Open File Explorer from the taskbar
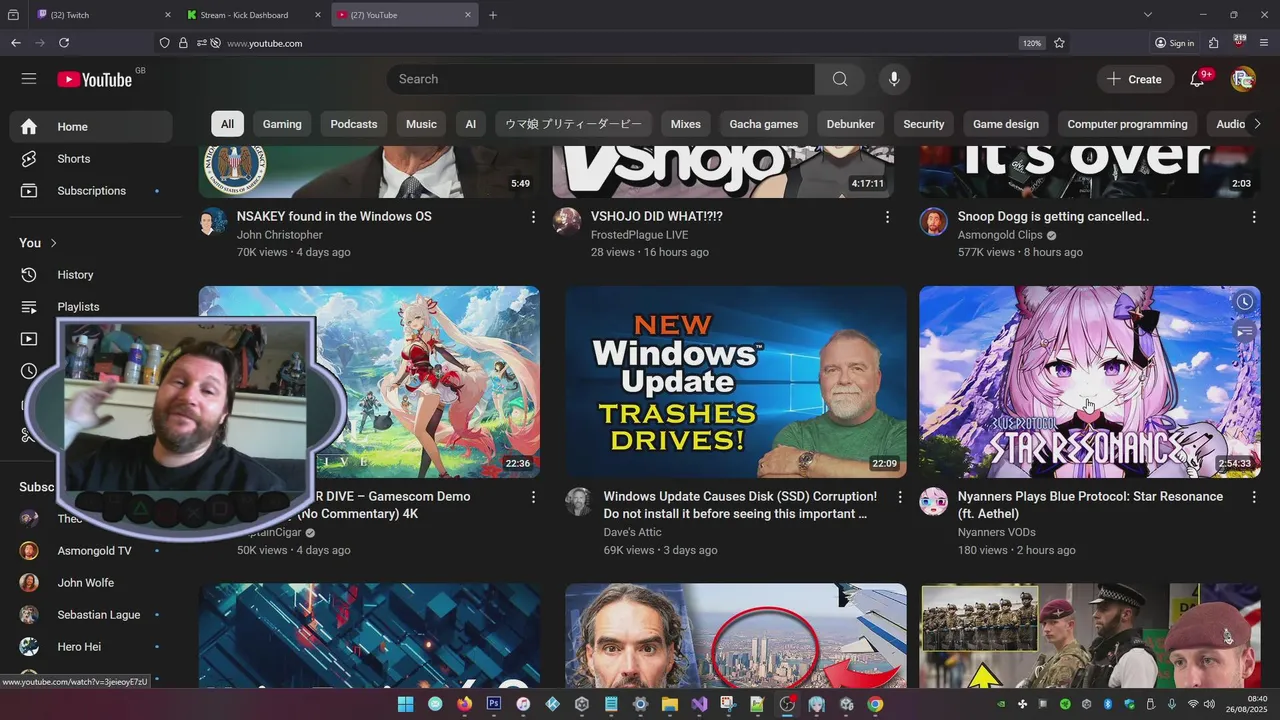The image size is (1280, 720). click(670, 704)
